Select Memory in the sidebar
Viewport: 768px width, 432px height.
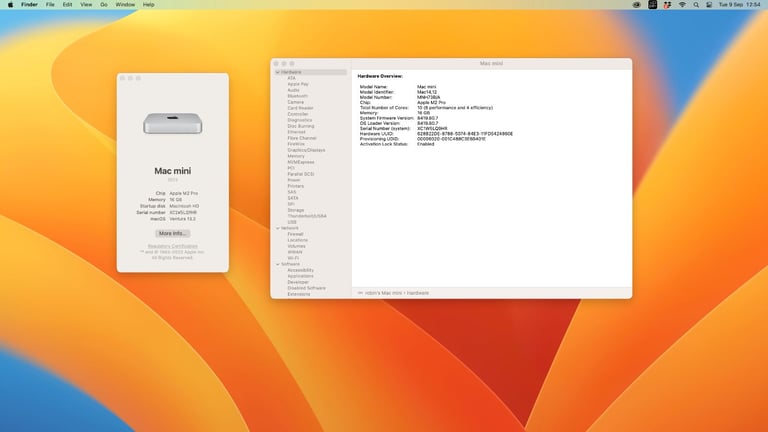tap(296, 156)
